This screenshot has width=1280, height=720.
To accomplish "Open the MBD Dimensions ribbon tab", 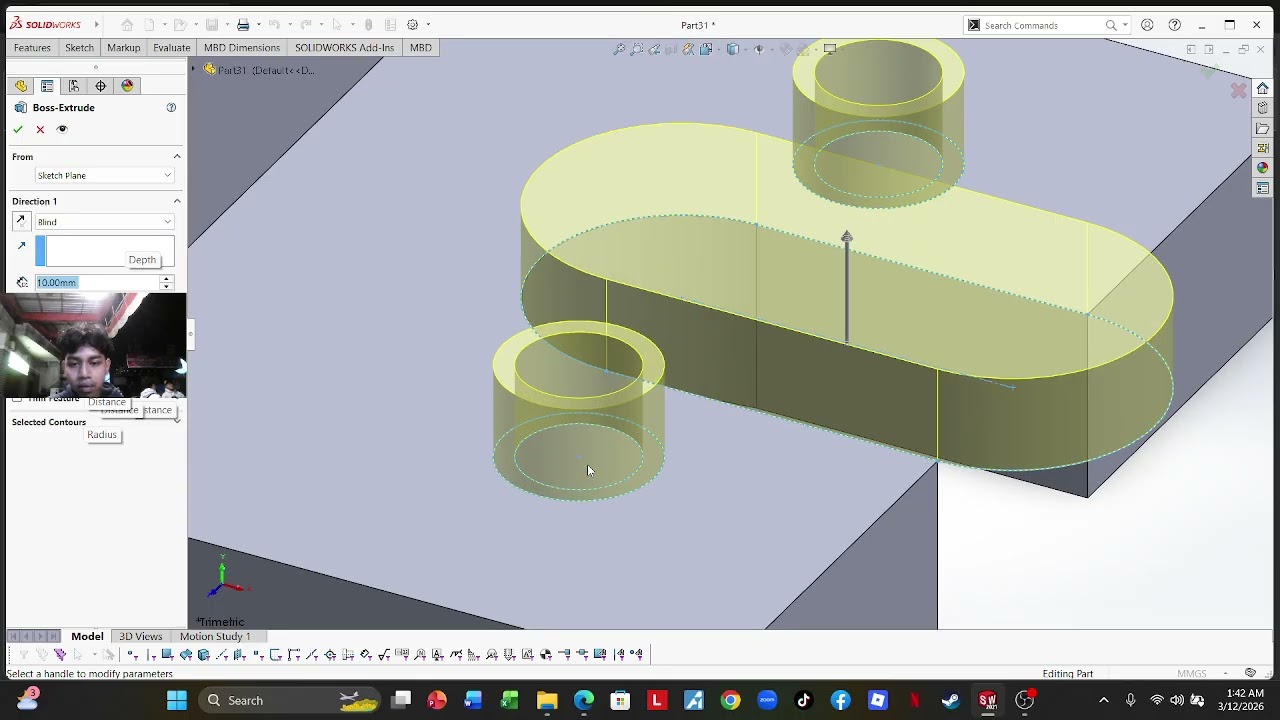I will pos(242,47).
